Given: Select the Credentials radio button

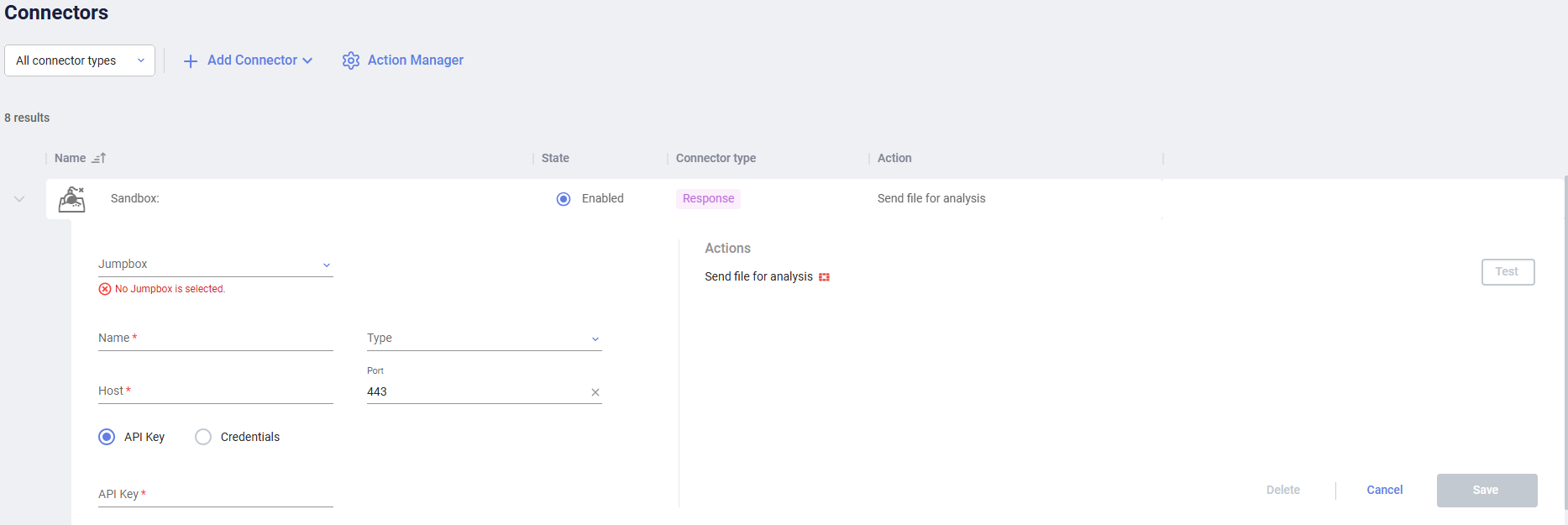Looking at the screenshot, I should [203, 437].
